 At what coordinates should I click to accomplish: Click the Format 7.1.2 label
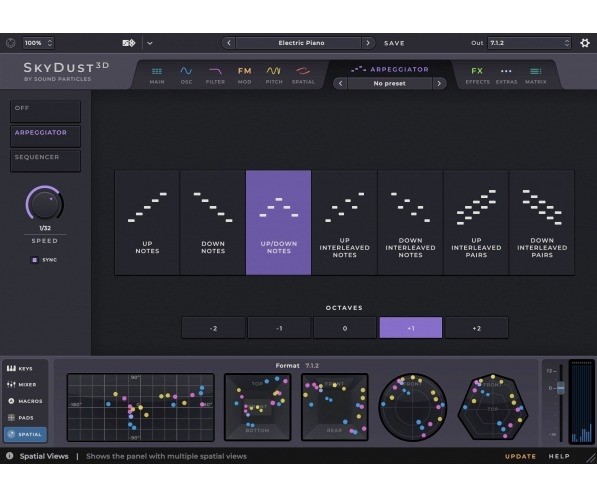point(297,366)
